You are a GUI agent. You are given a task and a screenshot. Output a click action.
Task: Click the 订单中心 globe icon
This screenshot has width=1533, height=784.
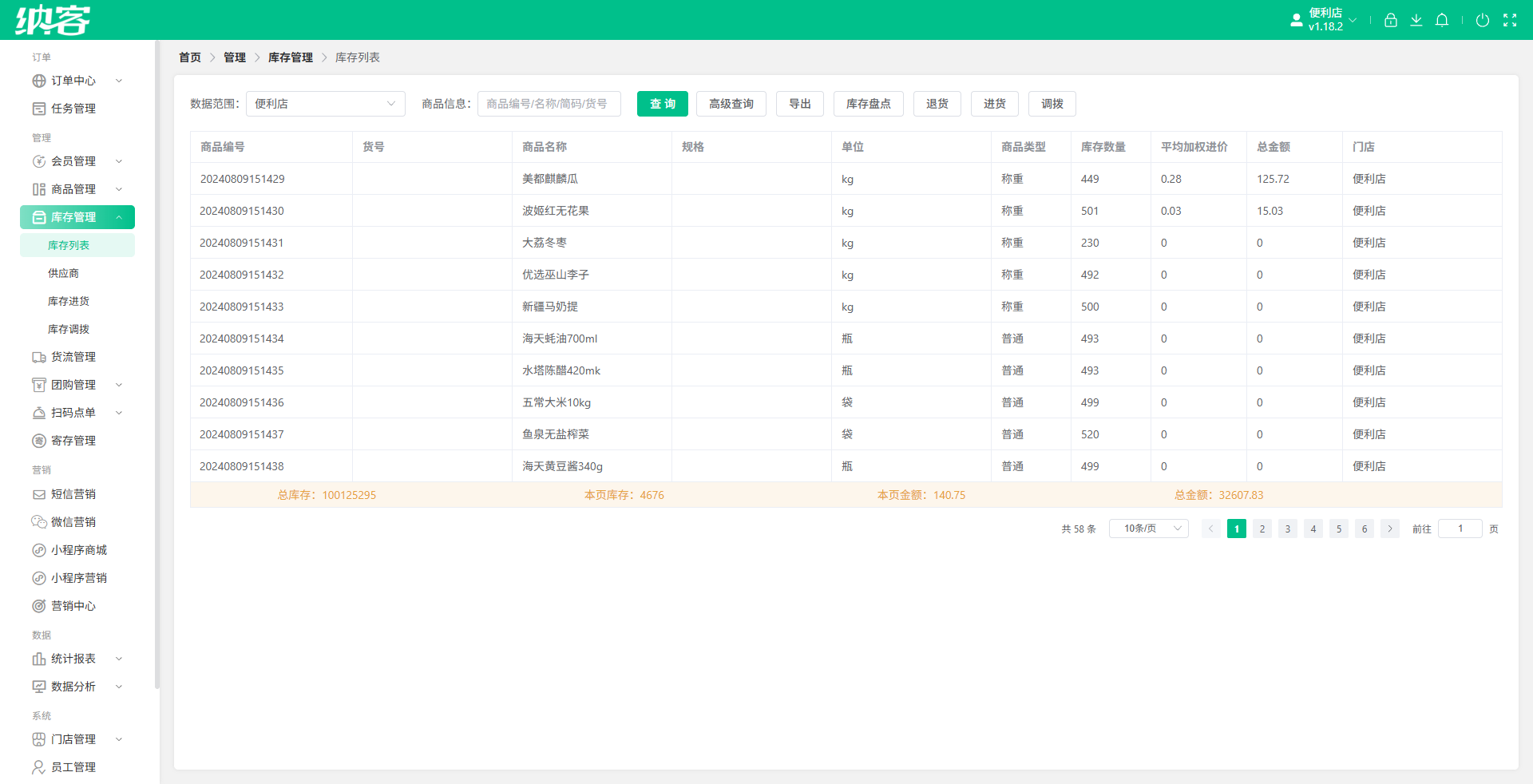[x=39, y=81]
